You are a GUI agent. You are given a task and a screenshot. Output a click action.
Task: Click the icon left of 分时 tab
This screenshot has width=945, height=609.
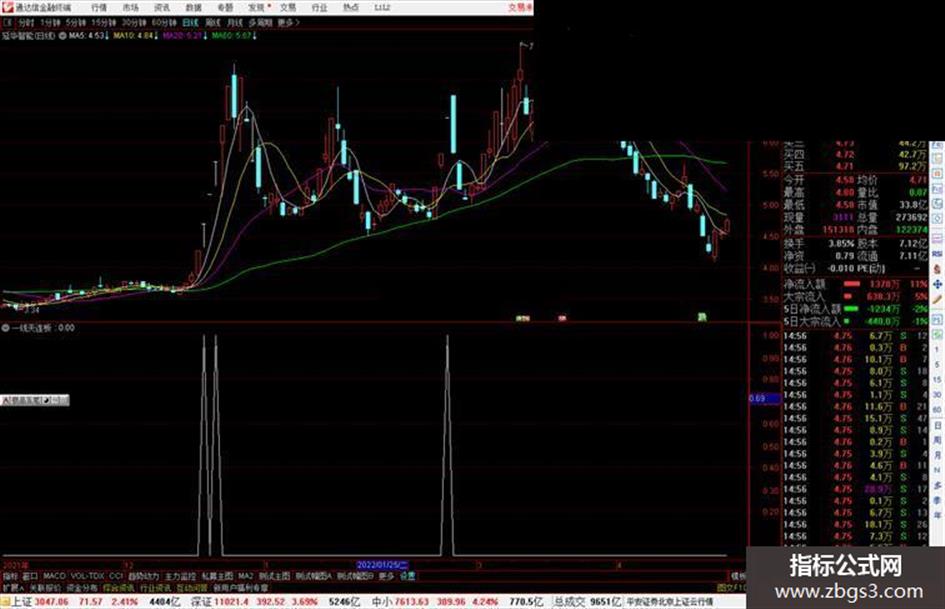pyautogui.click(x=8, y=22)
